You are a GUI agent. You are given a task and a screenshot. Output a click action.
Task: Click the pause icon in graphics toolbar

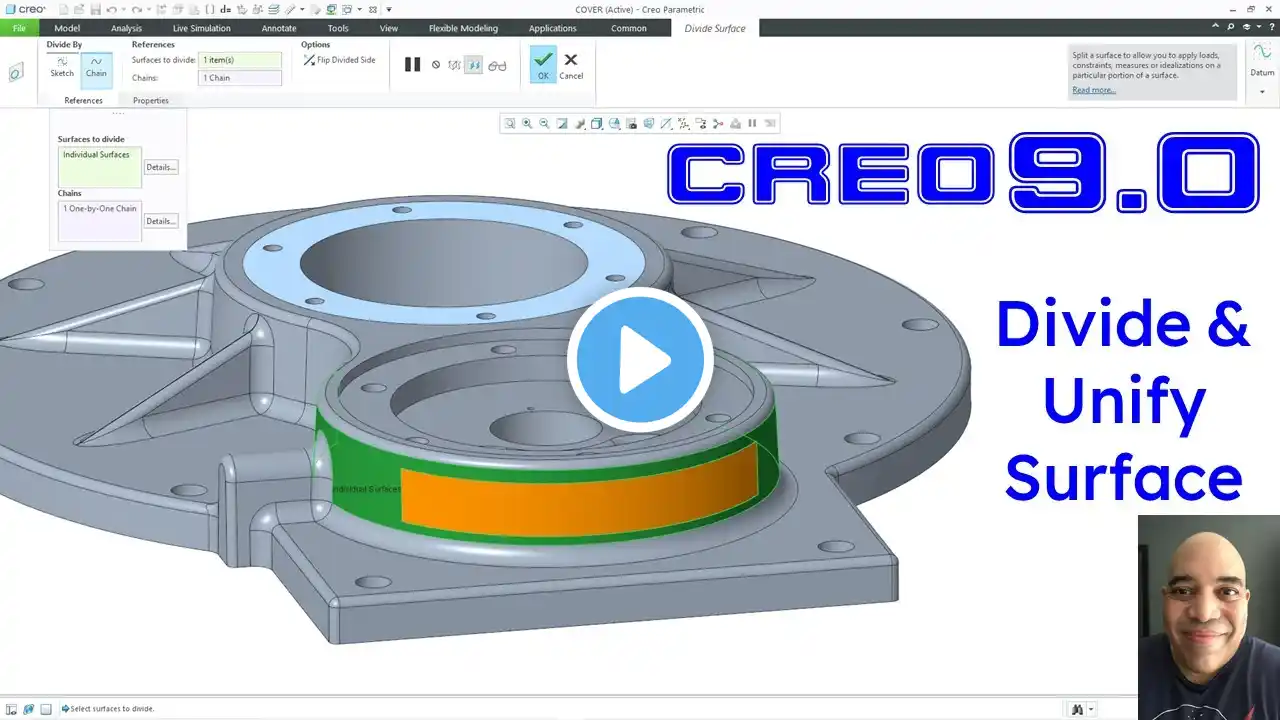pyautogui.click(x=752, y=124)
